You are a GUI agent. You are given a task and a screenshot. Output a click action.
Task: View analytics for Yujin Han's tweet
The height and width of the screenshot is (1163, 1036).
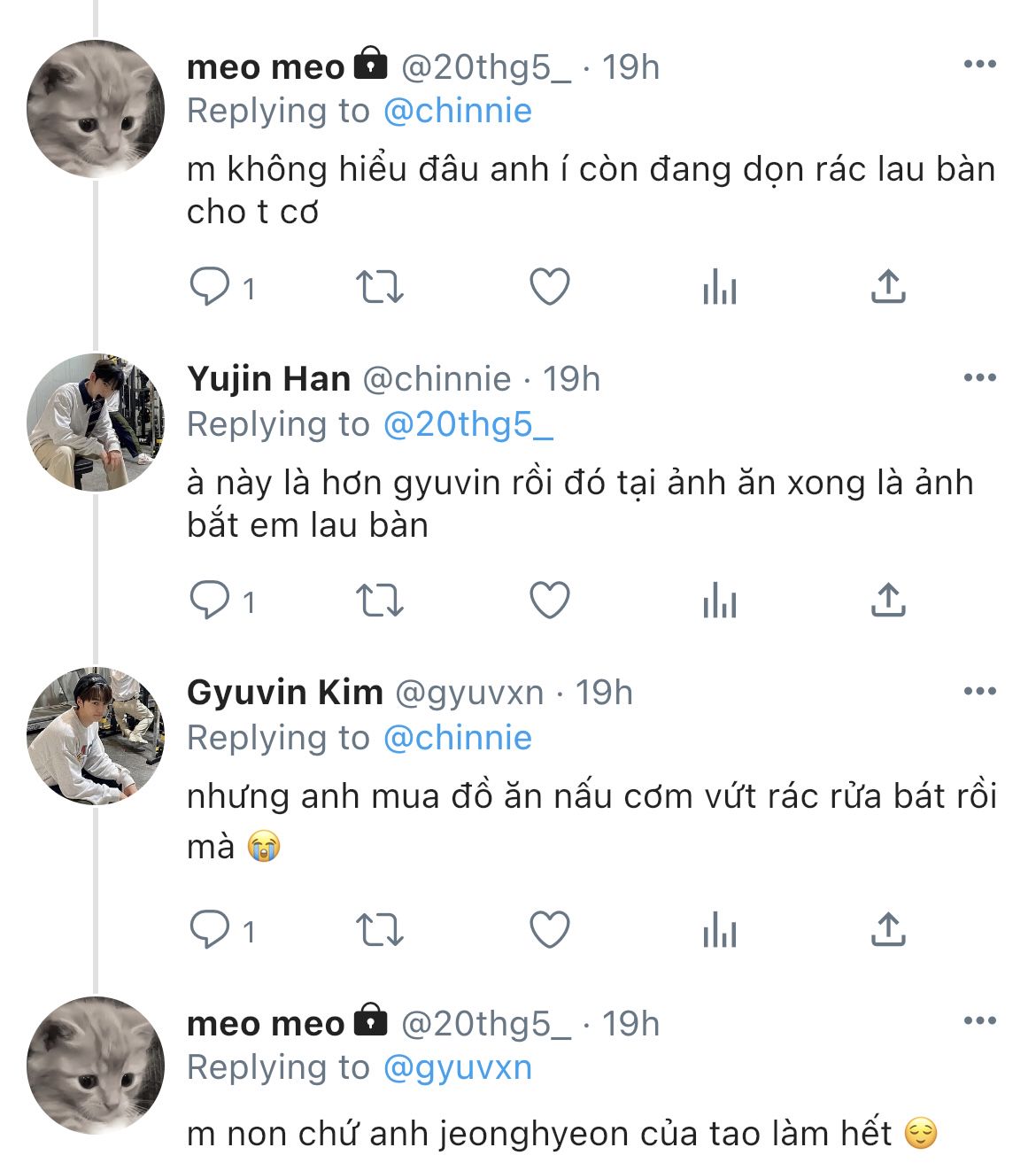tap(719, 601)
